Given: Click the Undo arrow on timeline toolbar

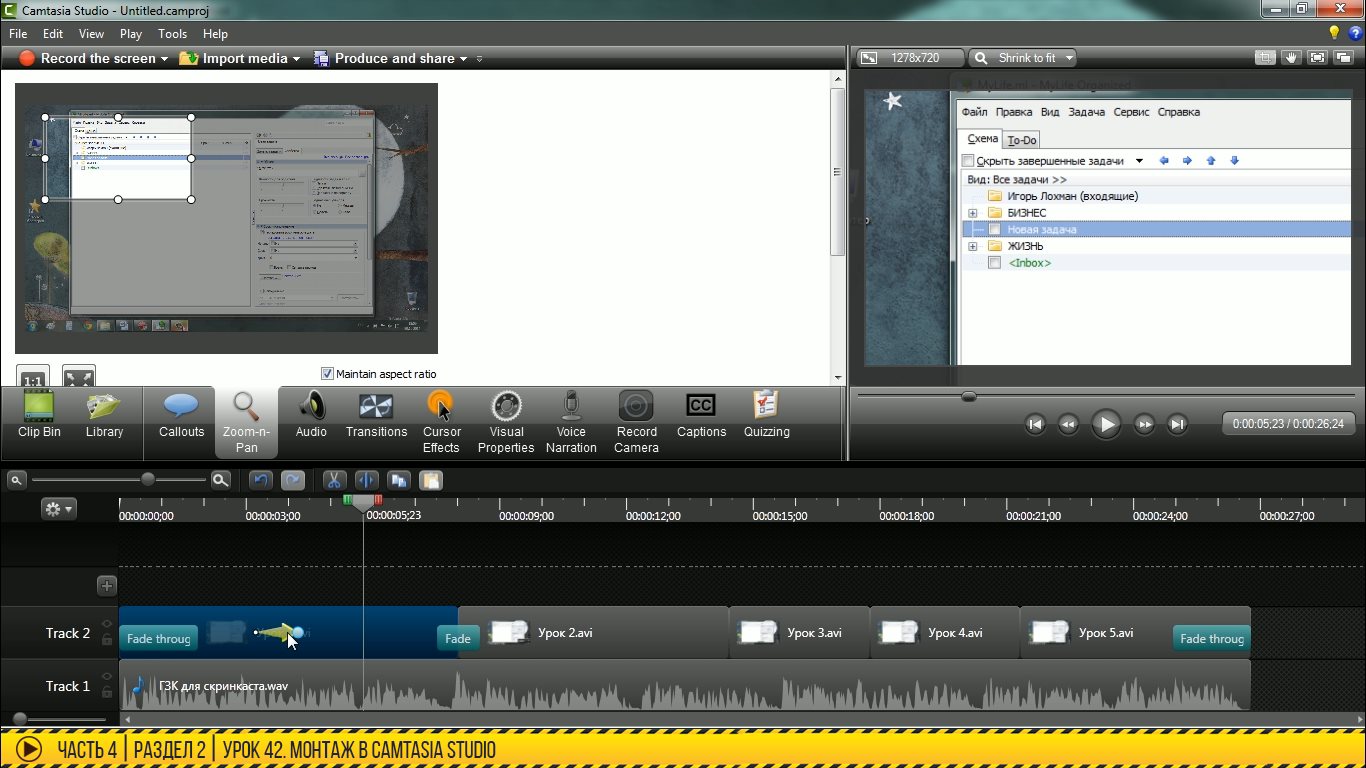Looking at the screenshot, I should pos(260,480).
